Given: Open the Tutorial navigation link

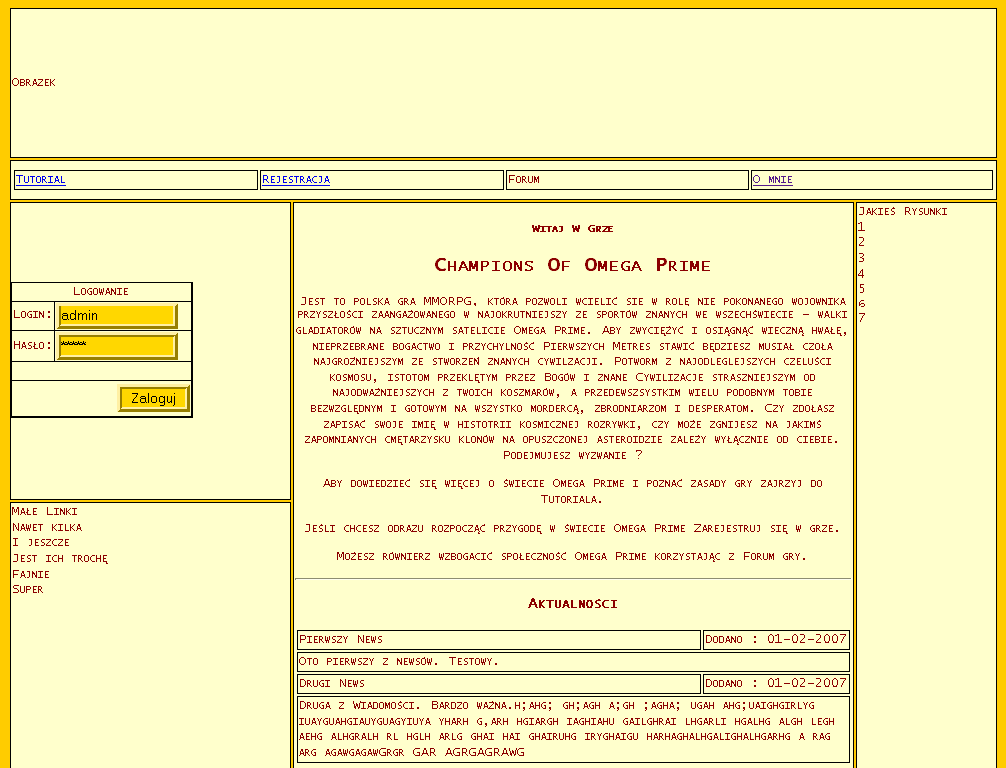Looking at the screenshot, I should (x=41, y=180).
